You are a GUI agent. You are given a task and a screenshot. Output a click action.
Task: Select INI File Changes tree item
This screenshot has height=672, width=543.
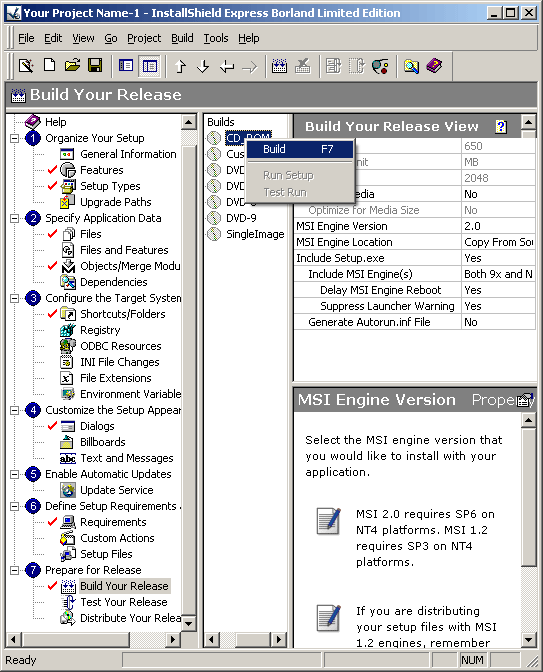tap(120, 362)
